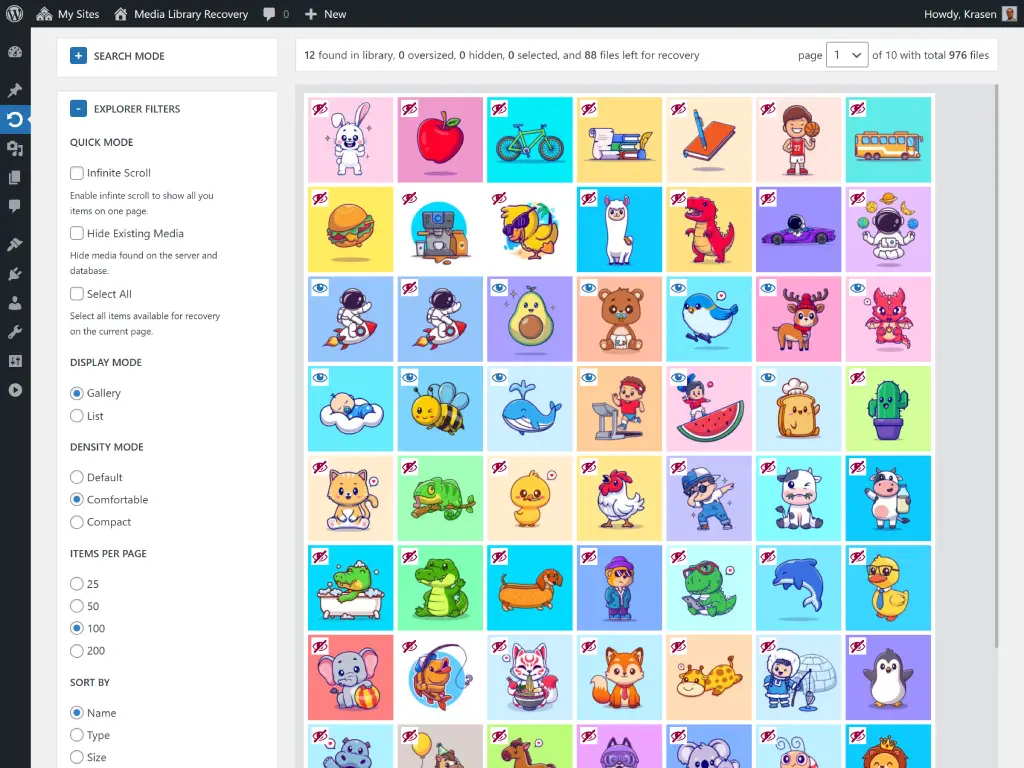Open the page number dropdown

(849, 55)
